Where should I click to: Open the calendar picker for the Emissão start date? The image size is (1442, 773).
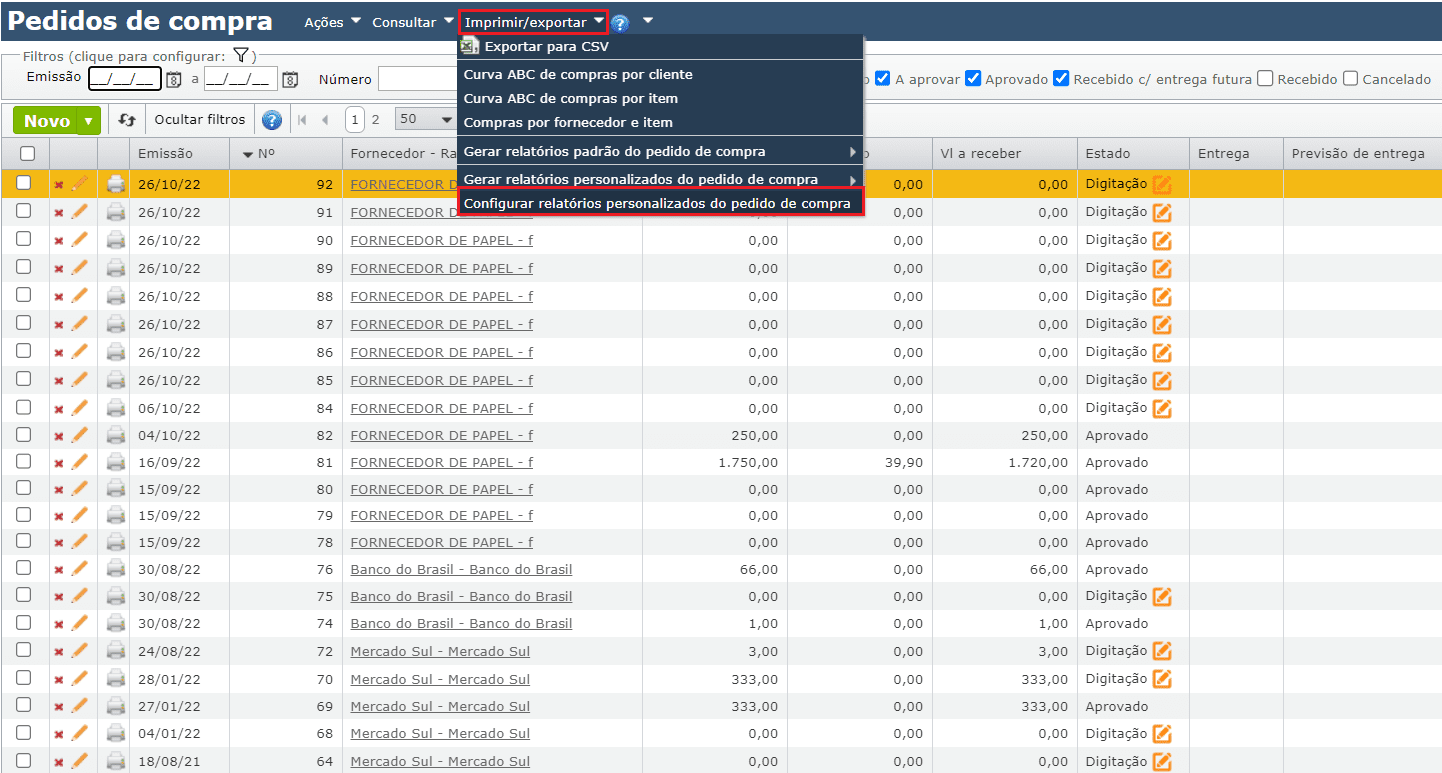click(173, 80)
